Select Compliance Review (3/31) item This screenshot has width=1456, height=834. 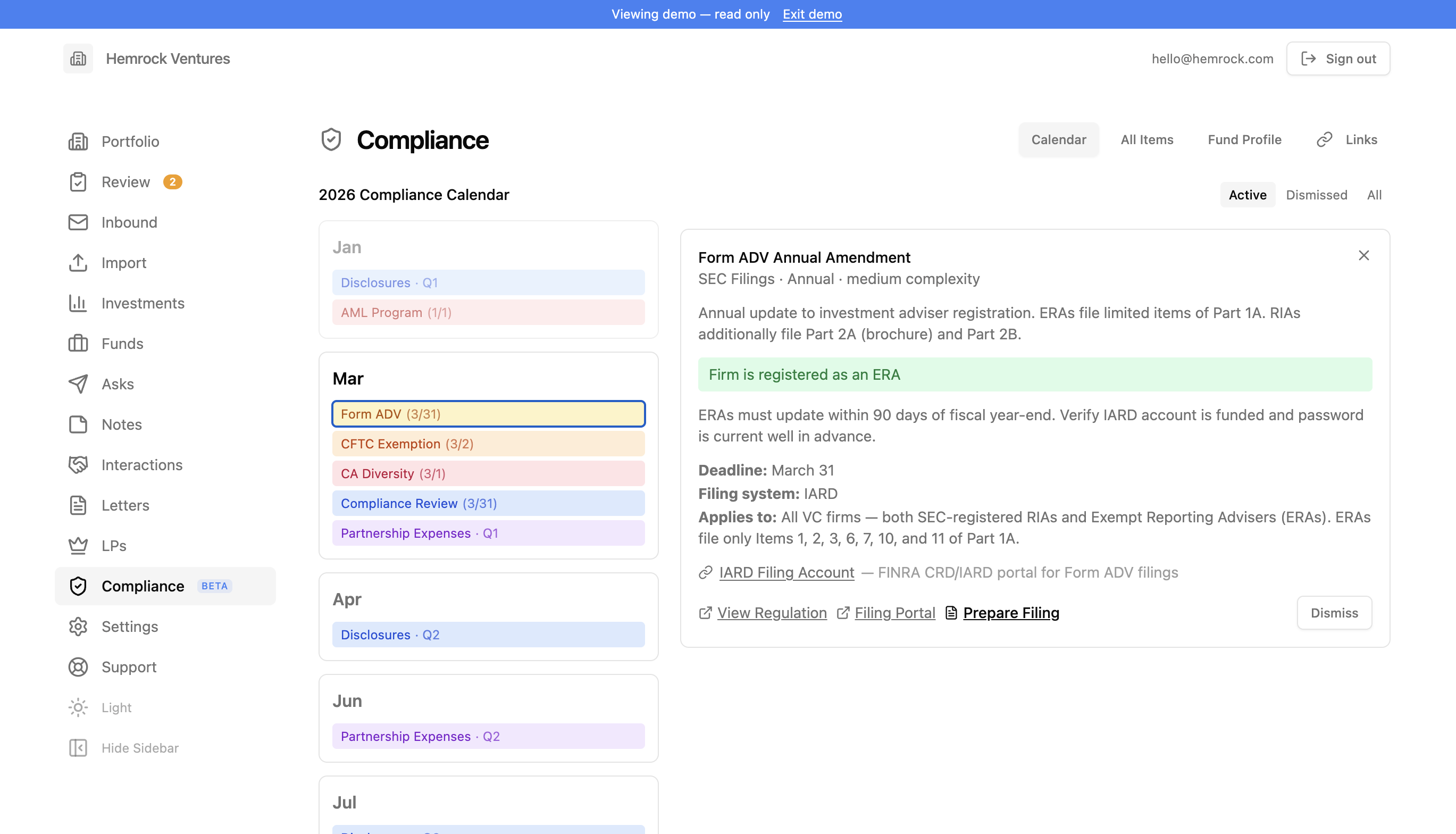[x=488, y=504]
